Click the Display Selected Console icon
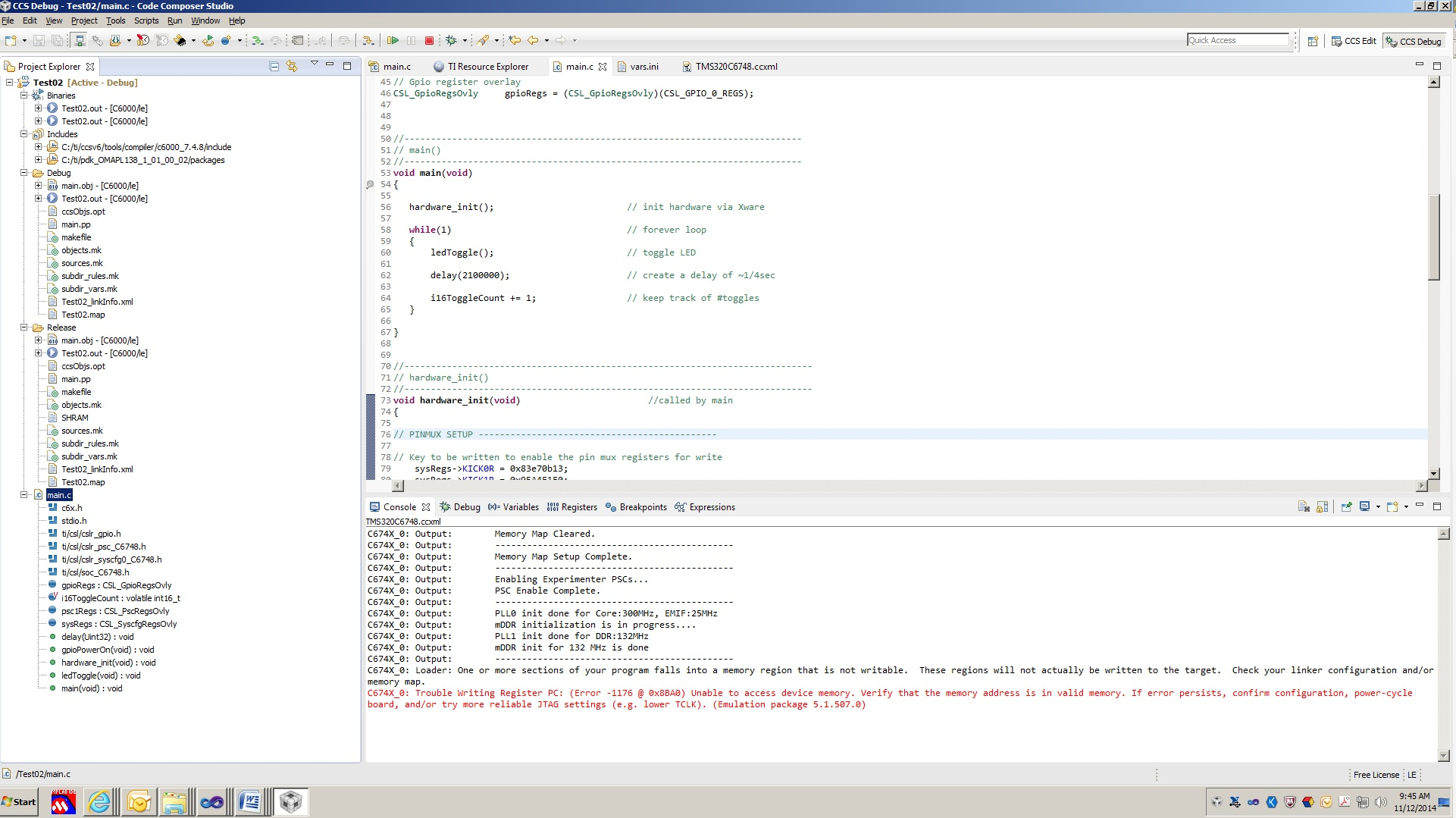The width and height of the screenshot is (1456, 818). coord(1365,506)
